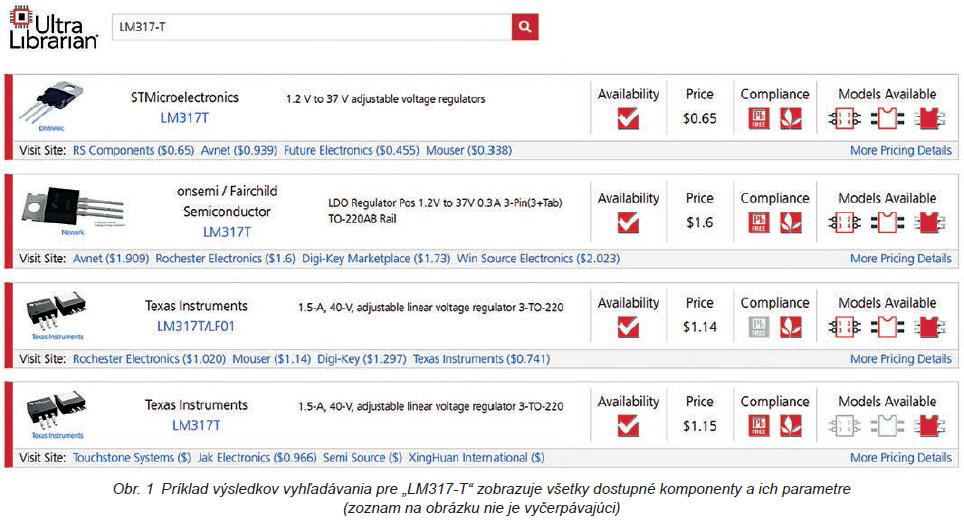Click the red search magnifier button
The image size is (964, 530).
pos(524,27)
